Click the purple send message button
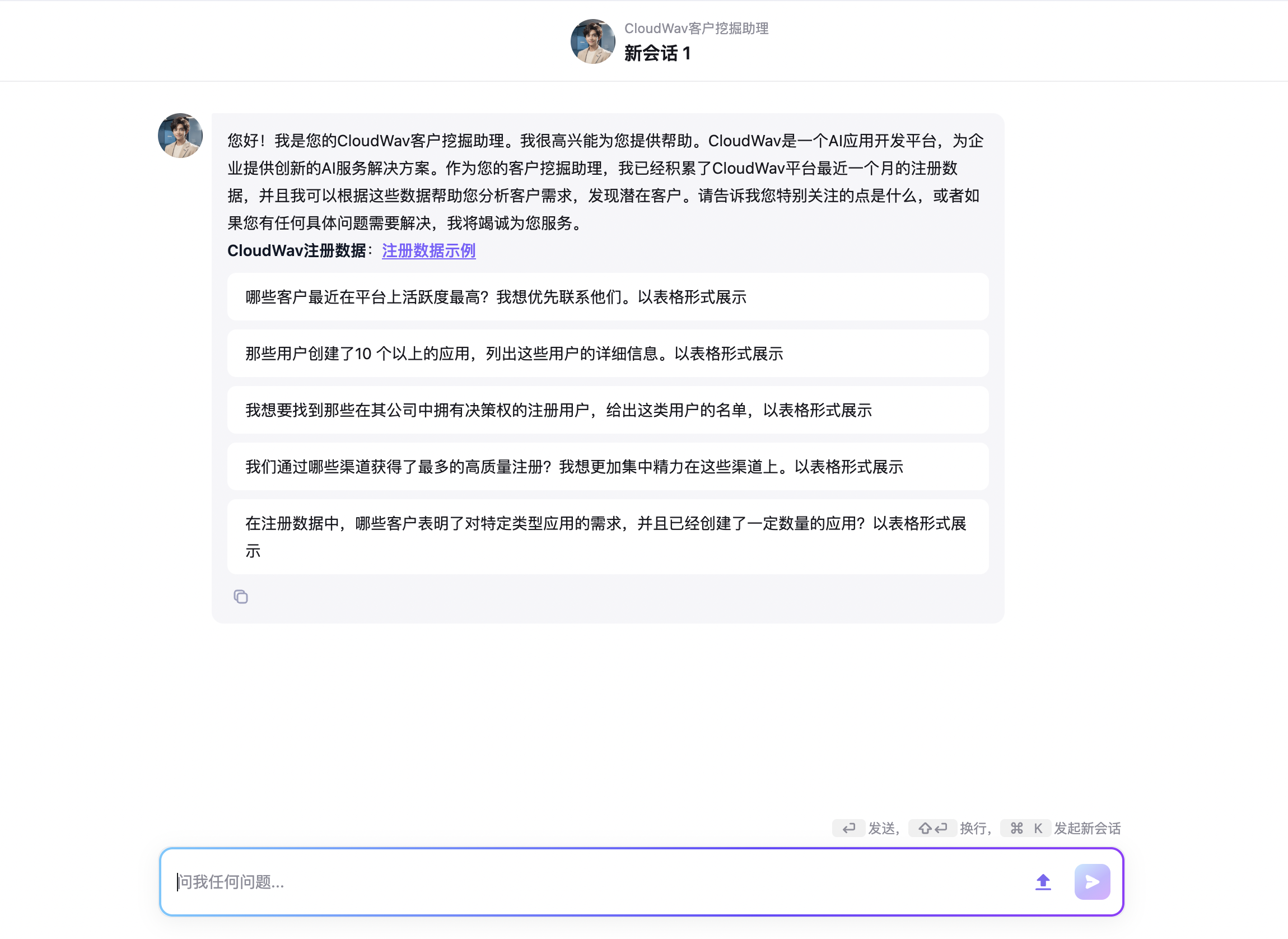1288x939 pixels. tap(1092, 882)
